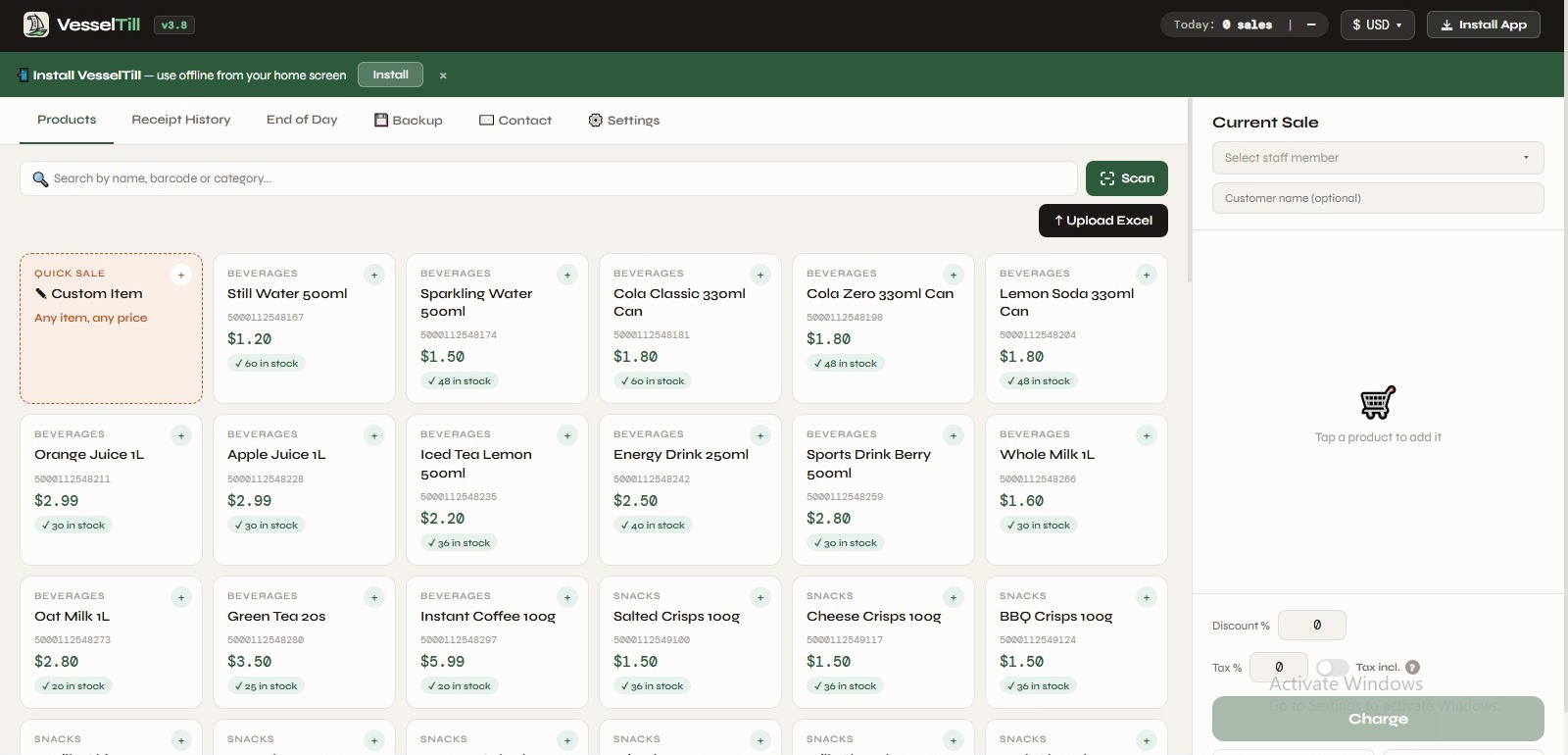
Task: Open the Settings tab
Action: [x=624, y=120]
